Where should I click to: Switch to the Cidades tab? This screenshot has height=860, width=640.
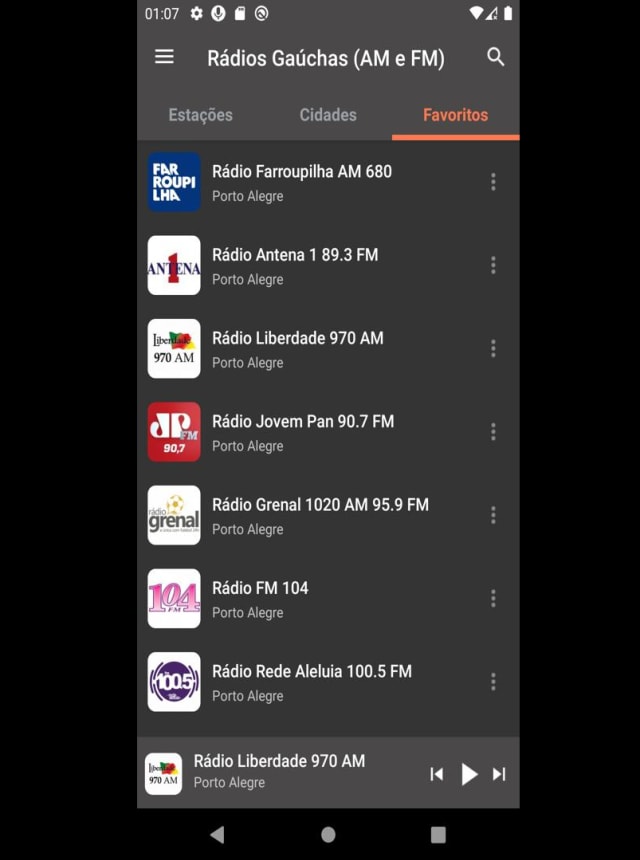328,115
